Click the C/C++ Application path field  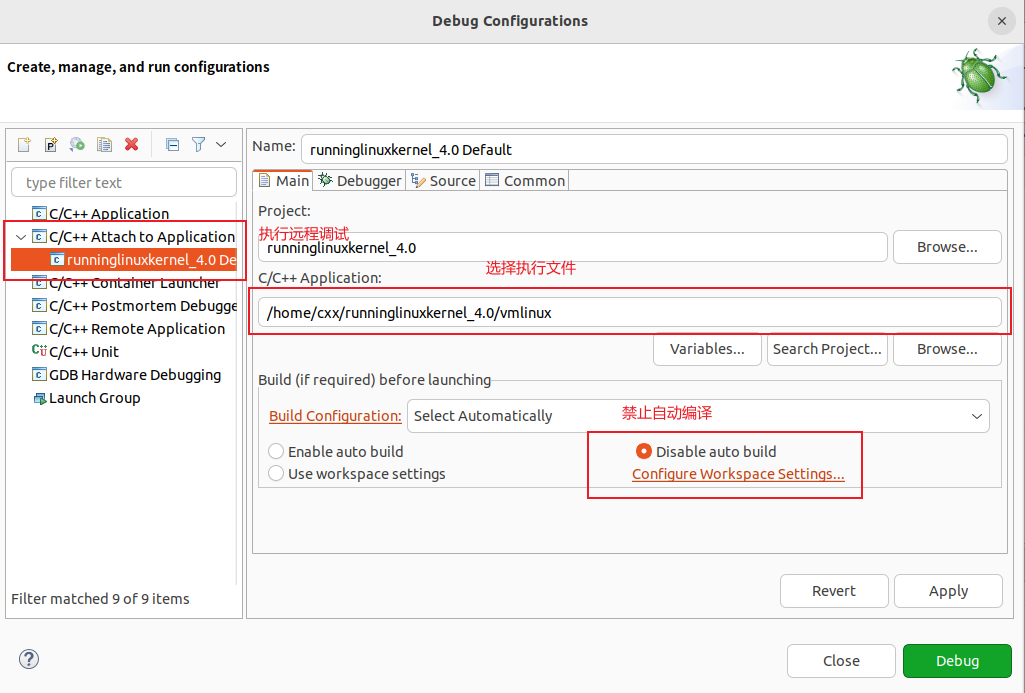click(x=629, y=313)
